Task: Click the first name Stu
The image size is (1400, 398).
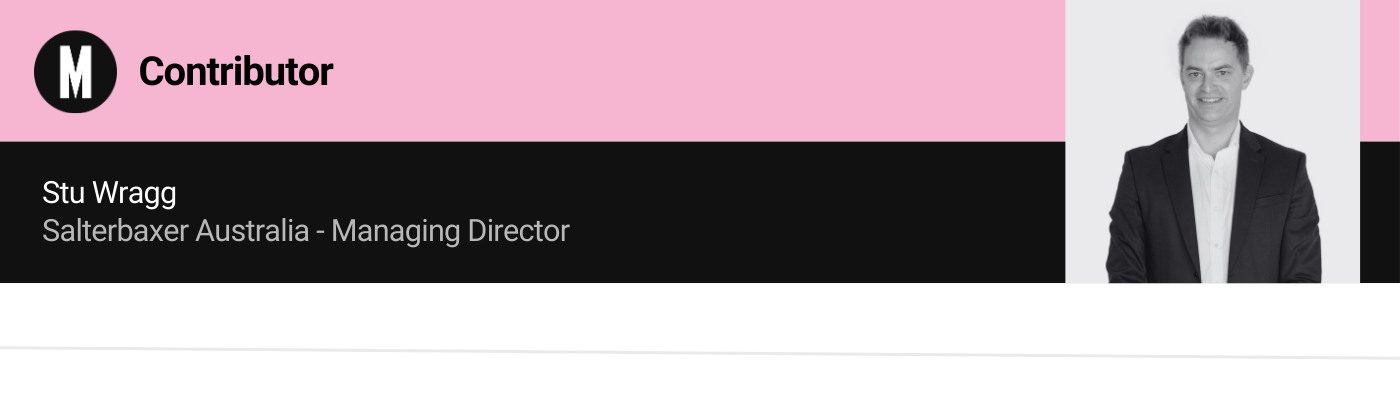Action: coord(63,193)
